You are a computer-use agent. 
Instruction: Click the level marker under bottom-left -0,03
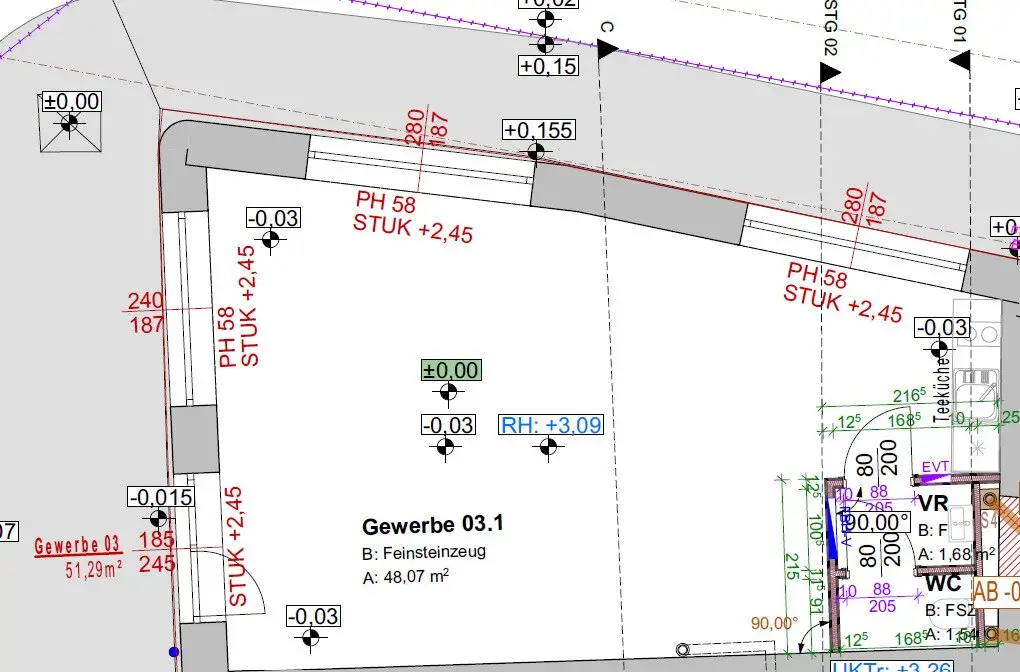(x=311, y=638)
